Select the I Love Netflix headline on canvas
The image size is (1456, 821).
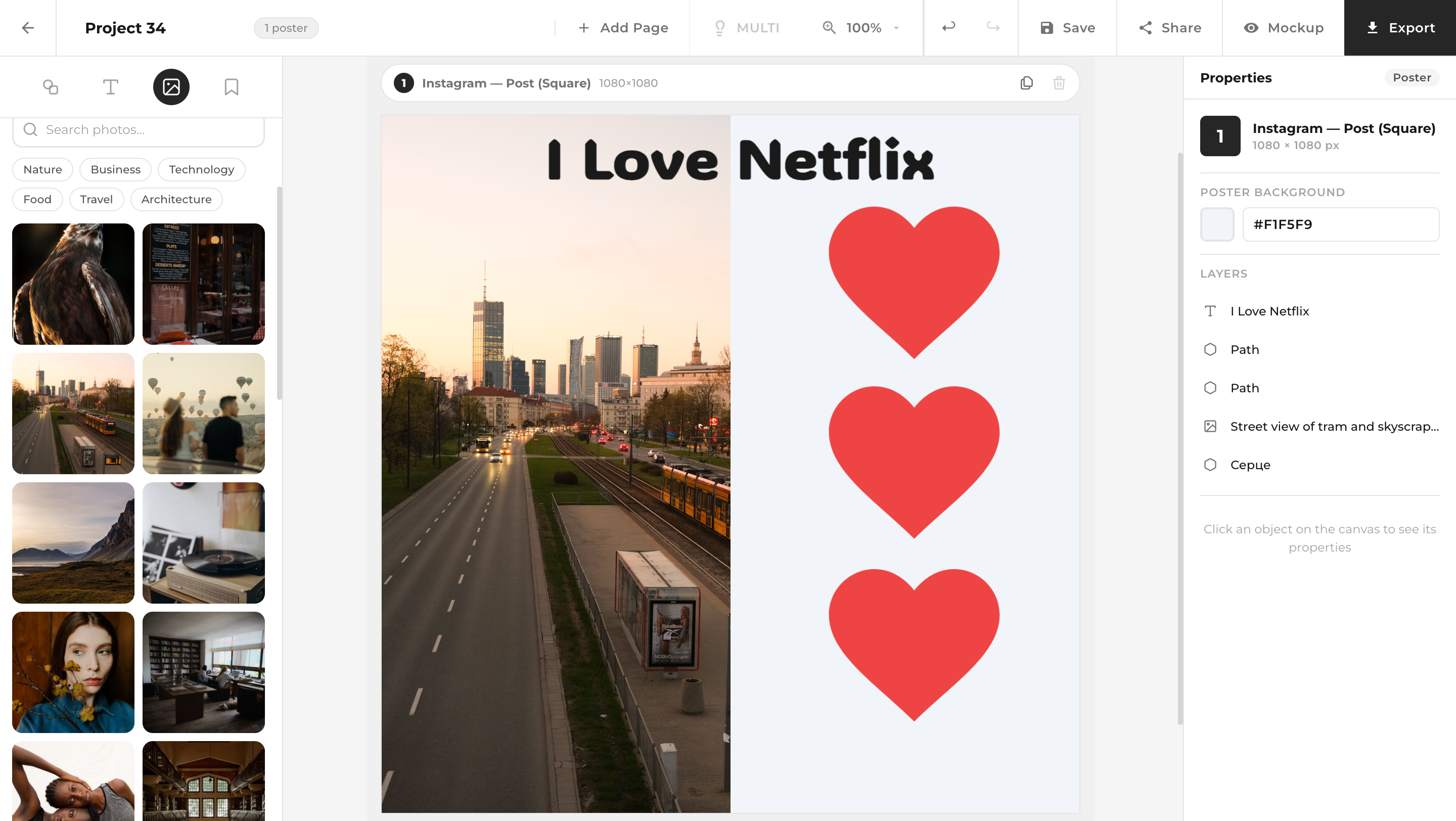click(741, 160)
